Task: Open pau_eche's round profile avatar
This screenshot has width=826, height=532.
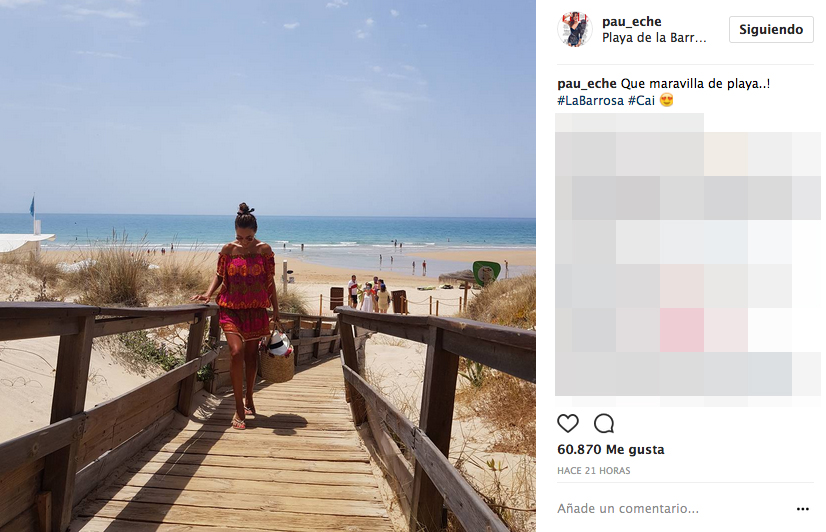Action: coord(575,29)
